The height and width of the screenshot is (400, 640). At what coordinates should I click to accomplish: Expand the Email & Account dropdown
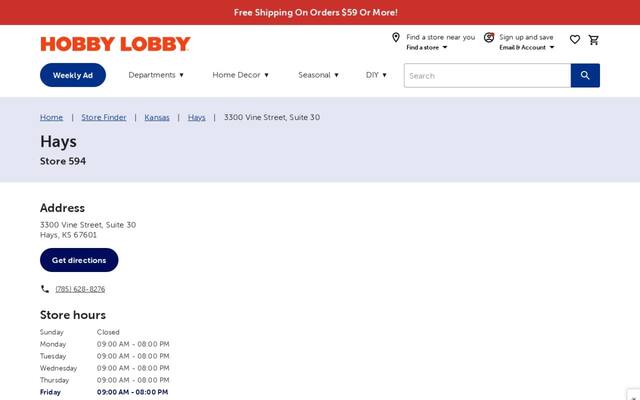click(x=527, y=47)
